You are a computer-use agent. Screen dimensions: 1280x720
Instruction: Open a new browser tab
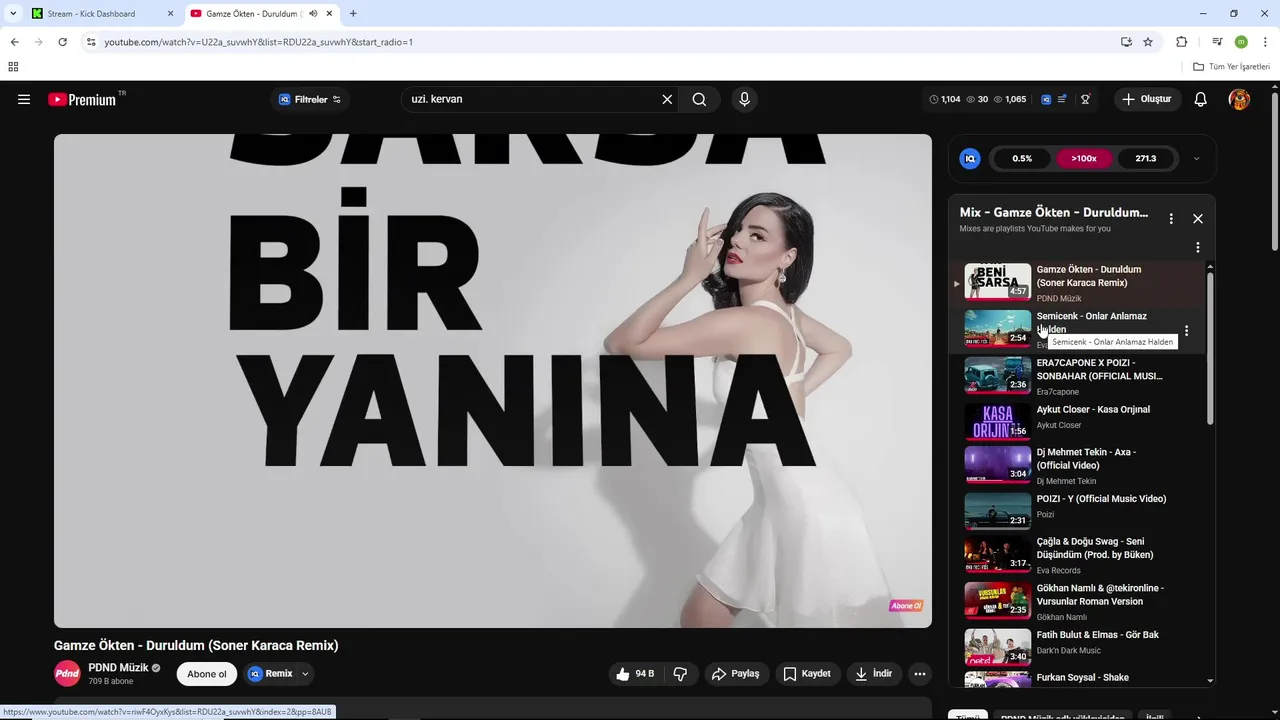click(x=353, y=14)
